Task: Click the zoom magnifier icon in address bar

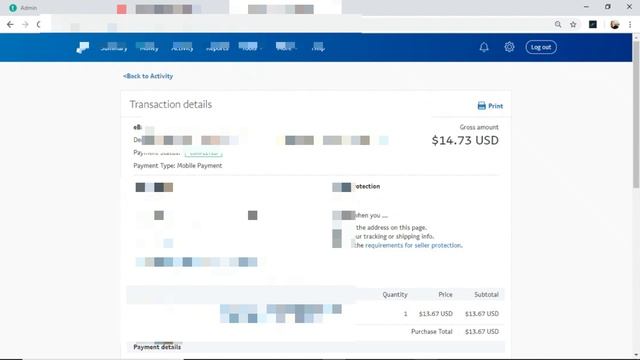Action: pyautogui.click(x=558, y=24)
